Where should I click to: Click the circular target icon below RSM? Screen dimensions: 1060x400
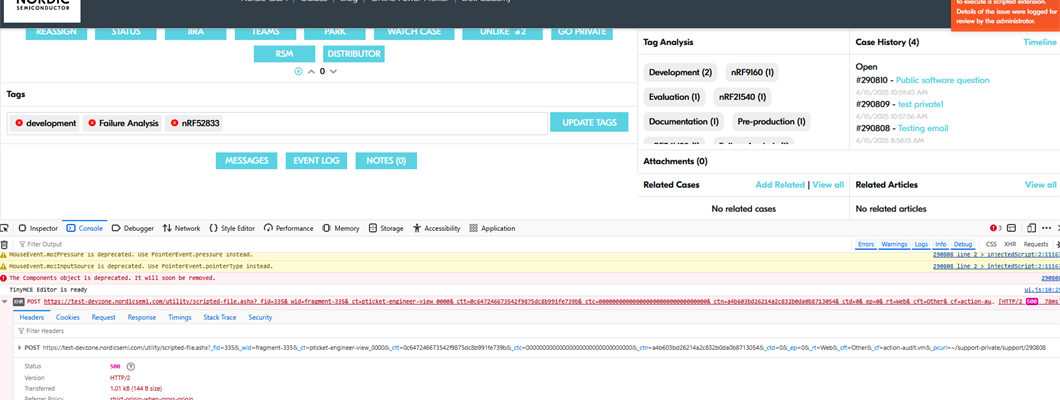tap(298, 71)
